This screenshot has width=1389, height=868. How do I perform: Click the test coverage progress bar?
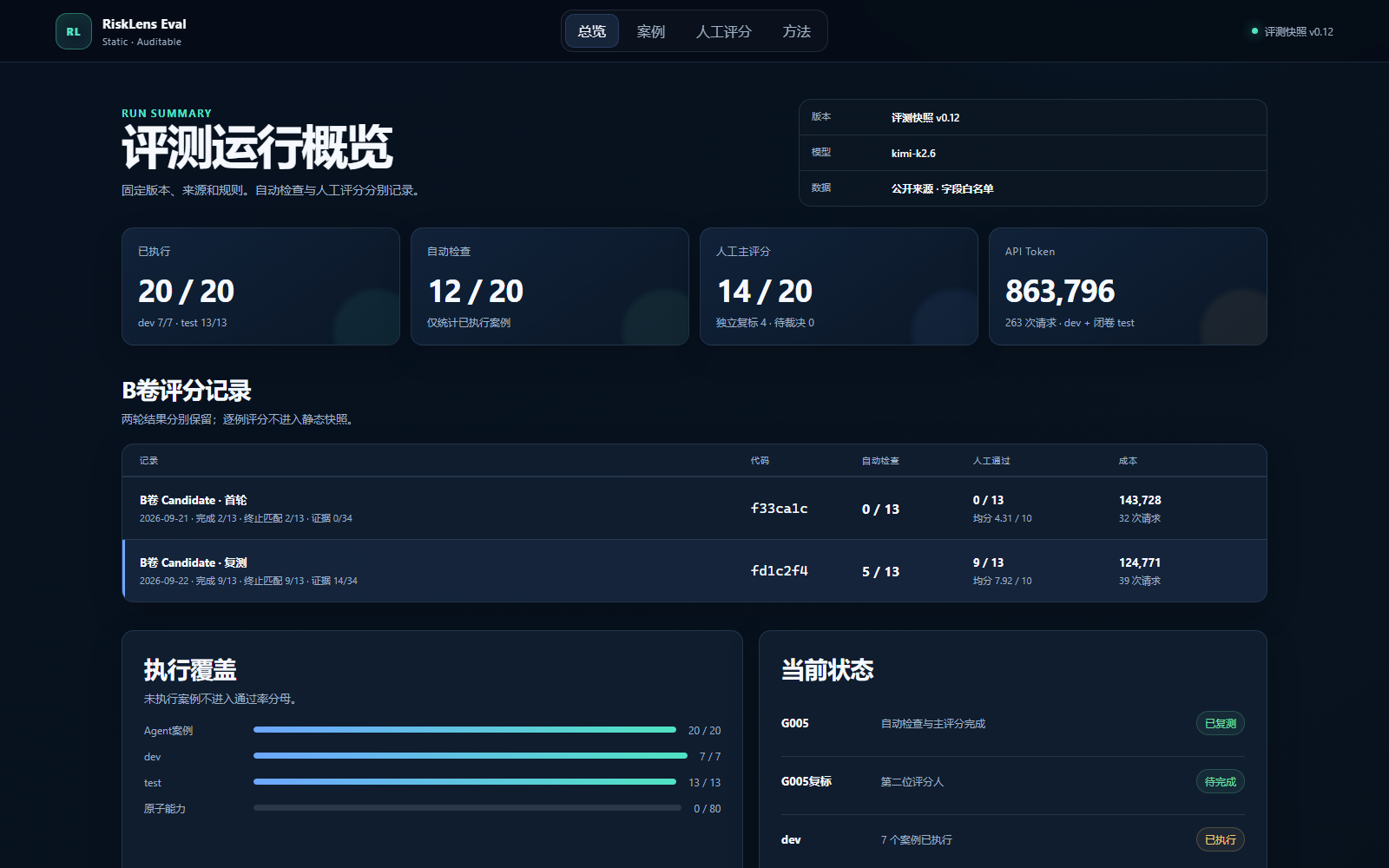464,782
